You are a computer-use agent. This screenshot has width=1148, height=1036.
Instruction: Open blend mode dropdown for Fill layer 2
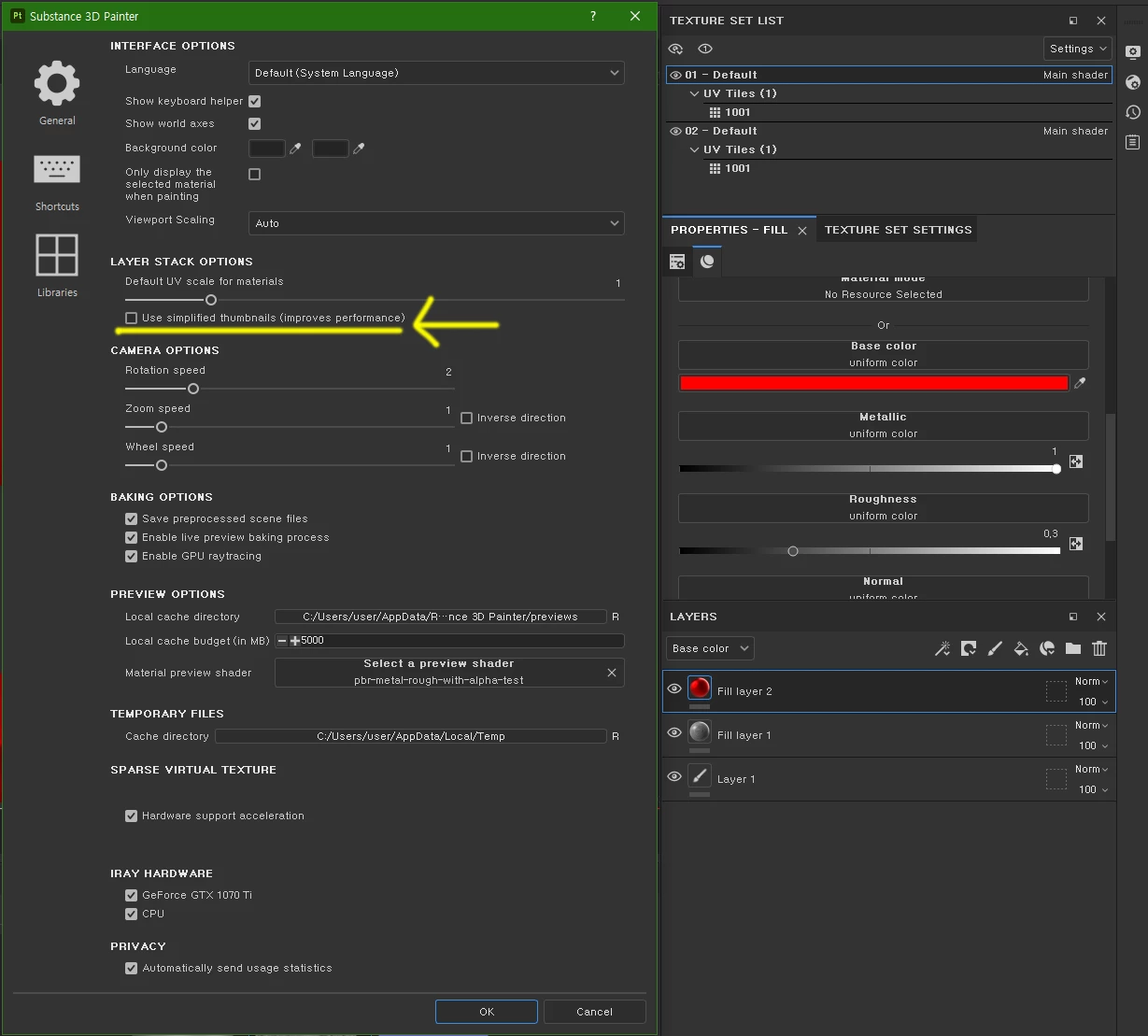pyautogui.click(x=1091, y=681)
